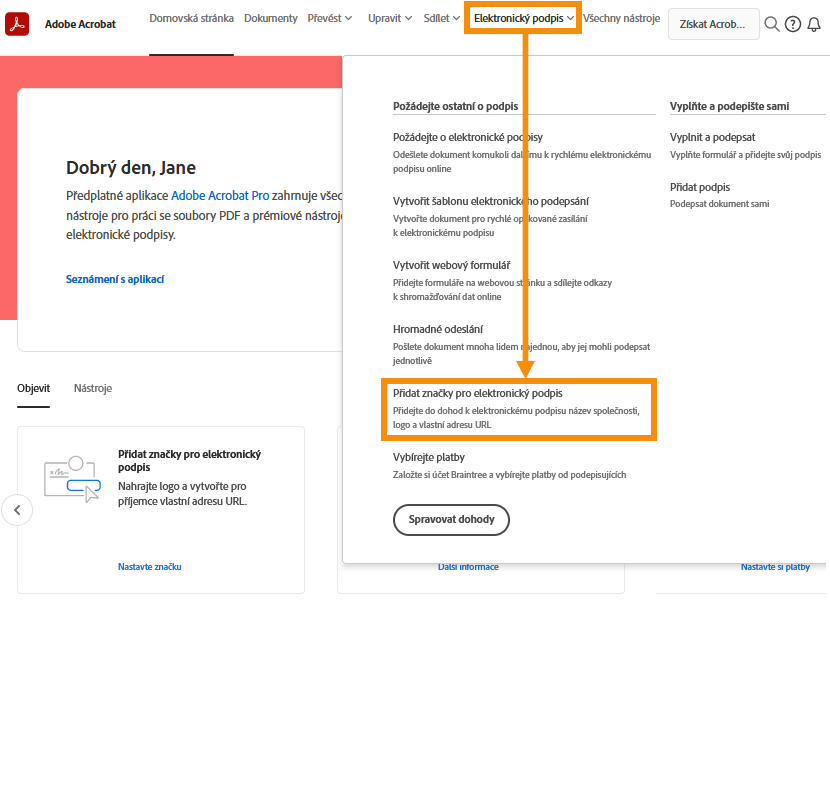This screenshot has height=809, width=830.
Task: Collapse the Elektronický podpis dropdown
Action: (522, 17)
